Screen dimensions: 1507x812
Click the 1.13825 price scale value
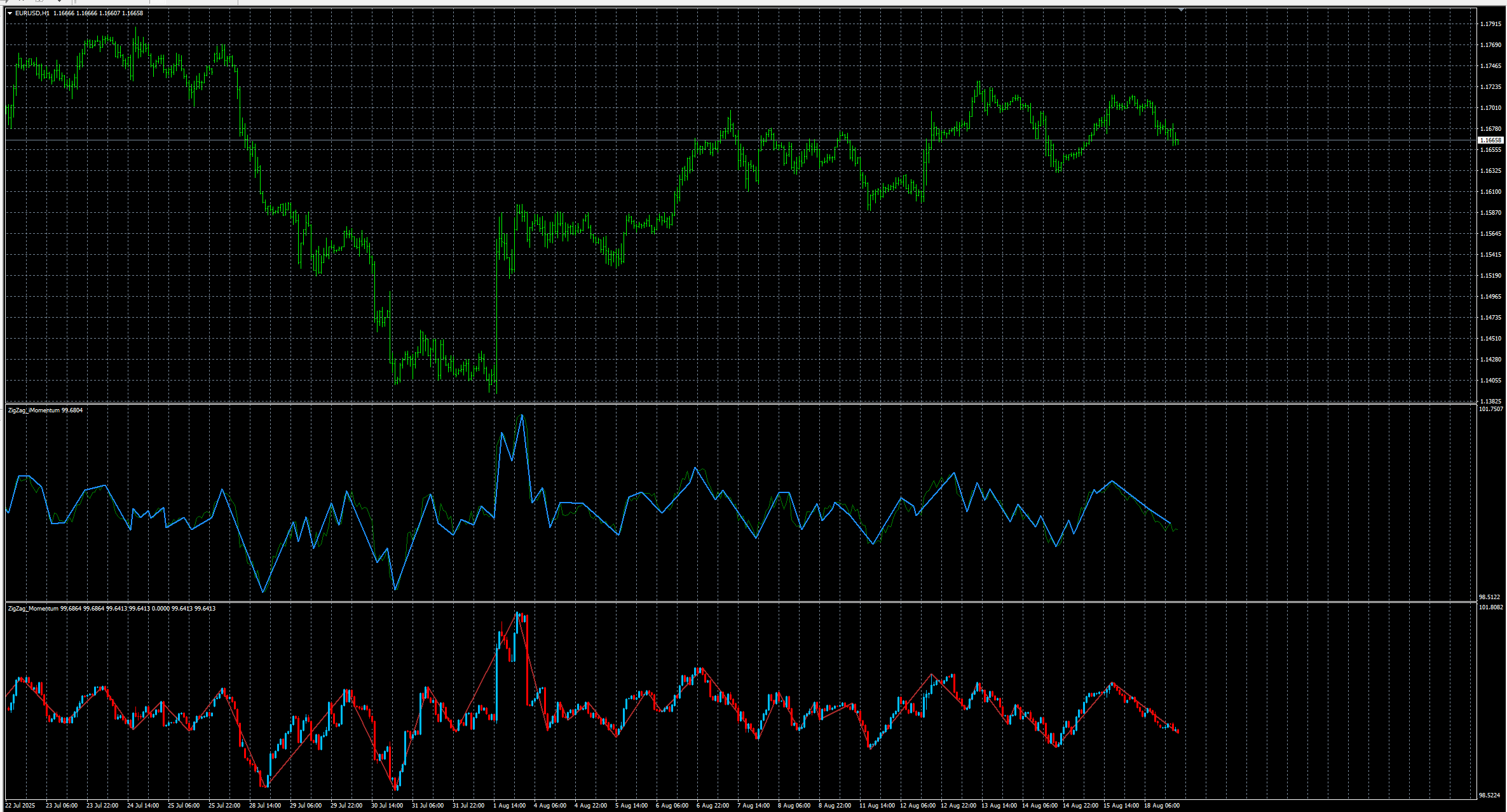click(1490, 402)
